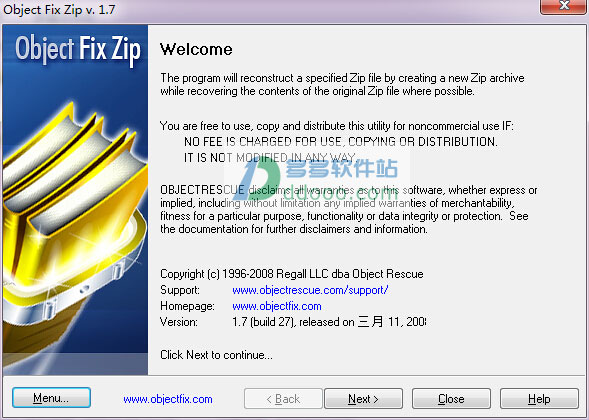Screen dimensions: 589x420
Task: Click the 'Click Next to continue...' text
Action: 216,355
